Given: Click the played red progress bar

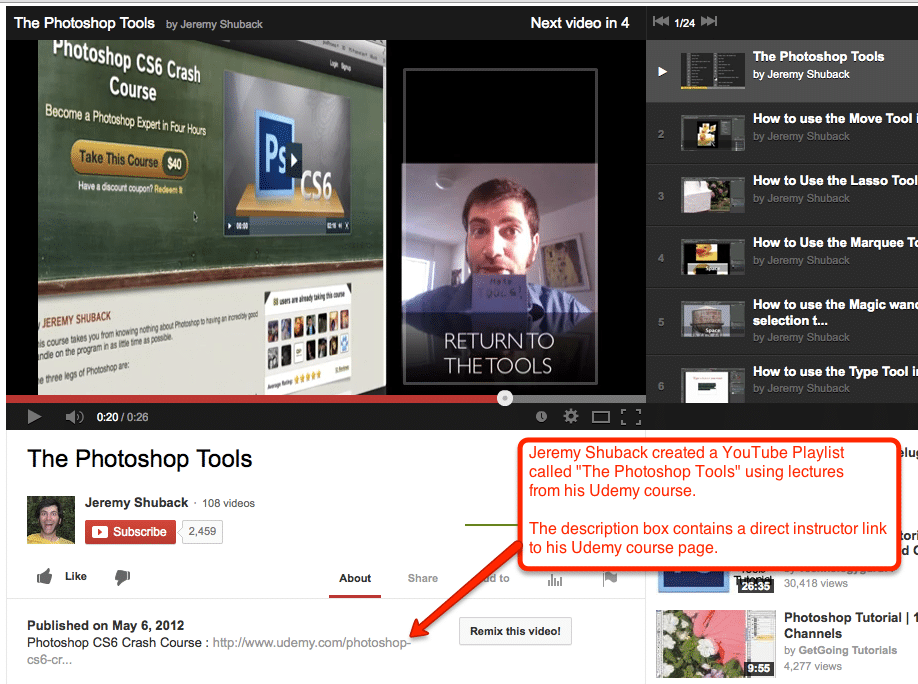Looking at the screenshot, I should (252, 399).
